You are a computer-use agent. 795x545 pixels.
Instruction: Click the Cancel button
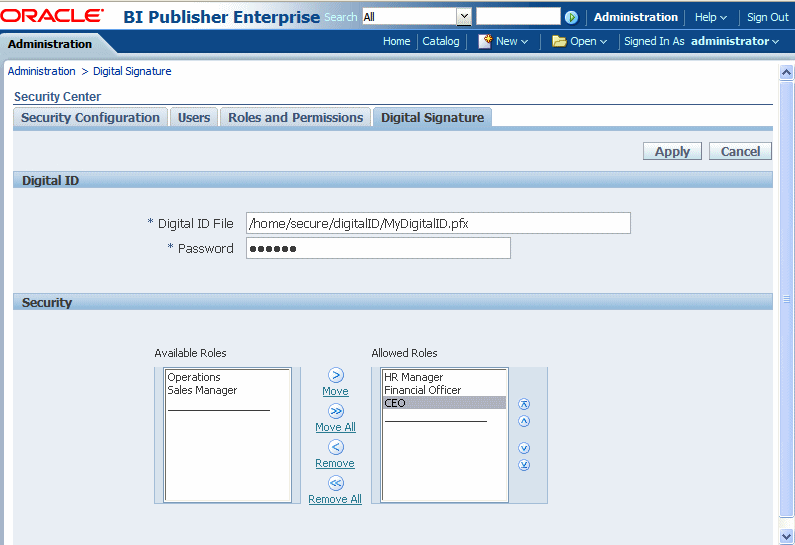click(x=740, y=151)
